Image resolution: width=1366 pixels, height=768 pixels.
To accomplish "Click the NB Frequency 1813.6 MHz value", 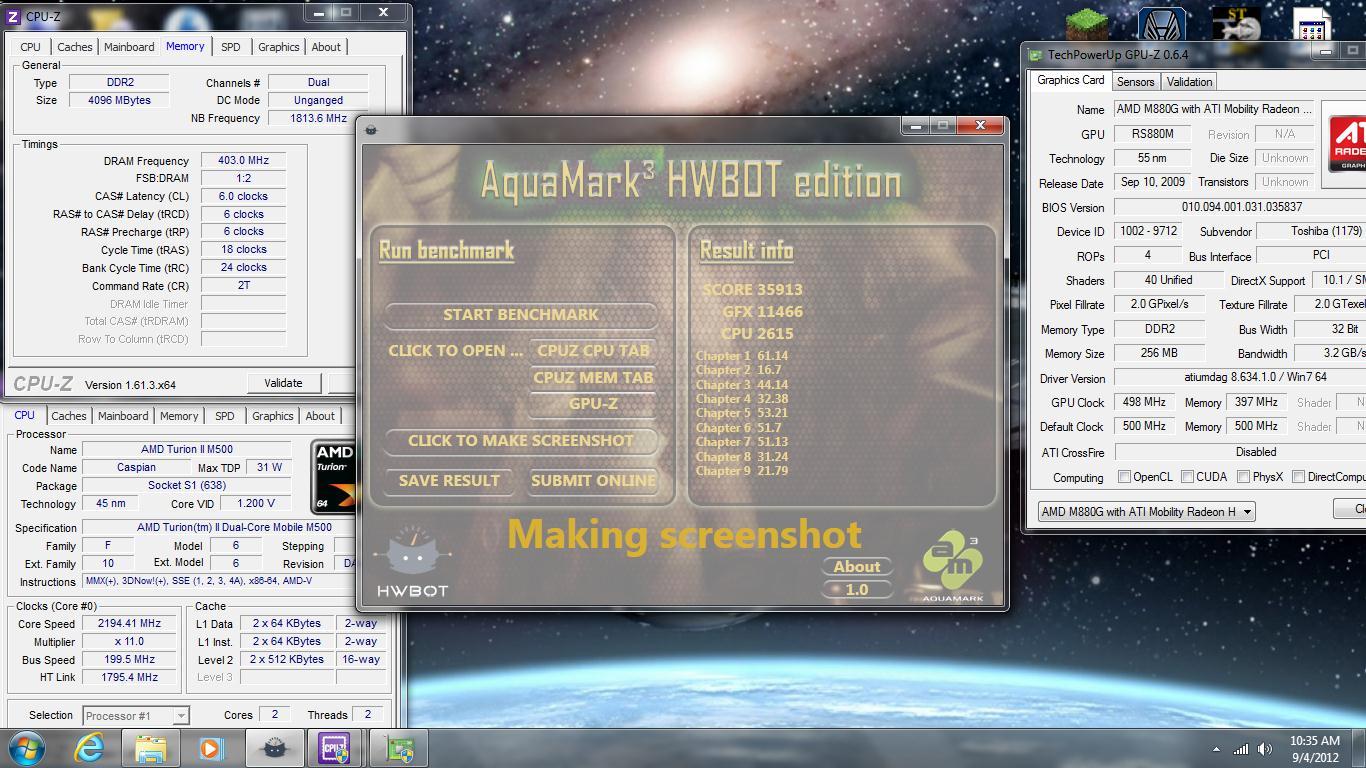I will pos(319,118).
